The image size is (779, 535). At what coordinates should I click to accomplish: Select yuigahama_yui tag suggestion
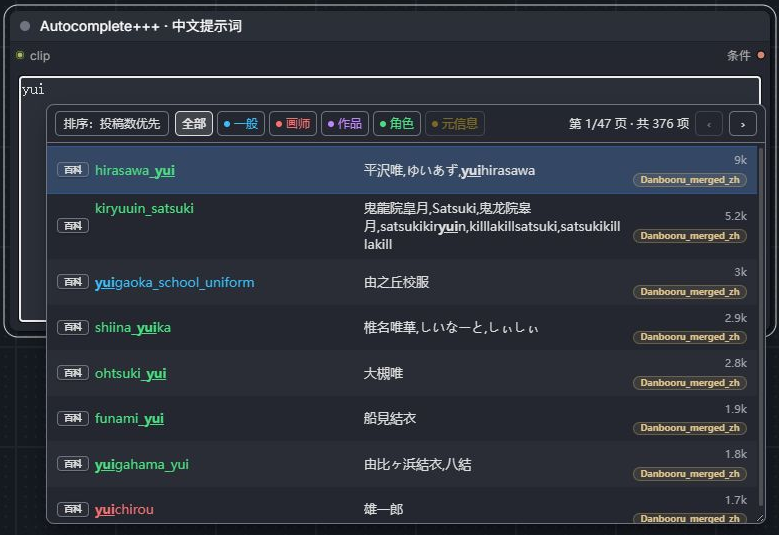pos(142,464)
